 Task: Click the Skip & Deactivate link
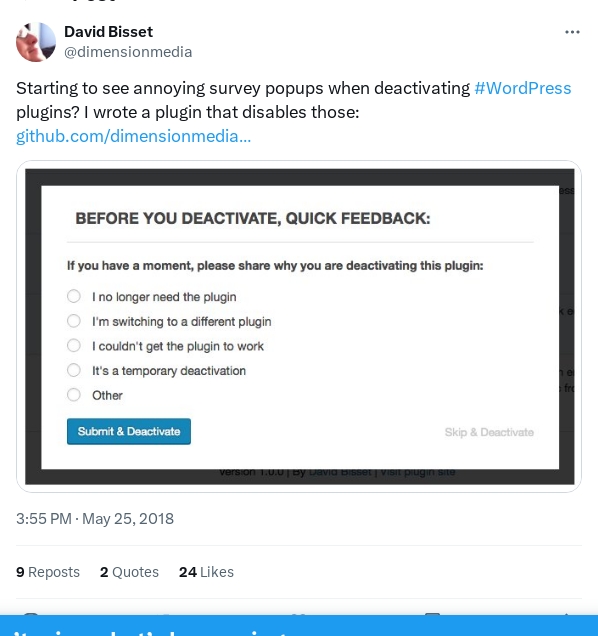click(x=489, y=432)
